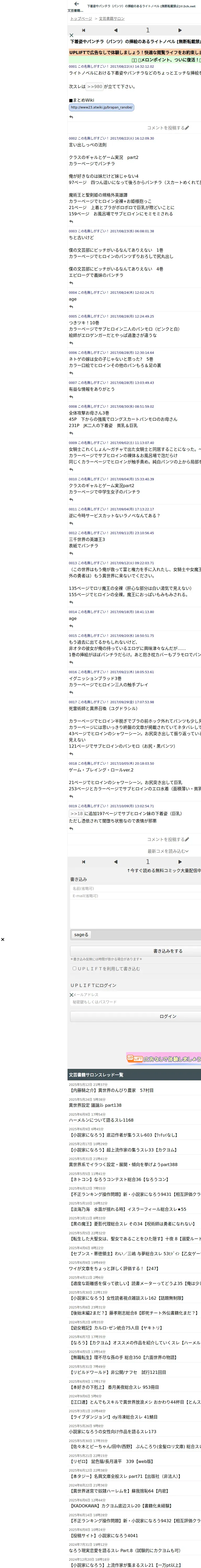Click the 今すぐ読める無料コミック ad link
The width and height of the screenshot is (201, 1568).
tap(164, 871)
